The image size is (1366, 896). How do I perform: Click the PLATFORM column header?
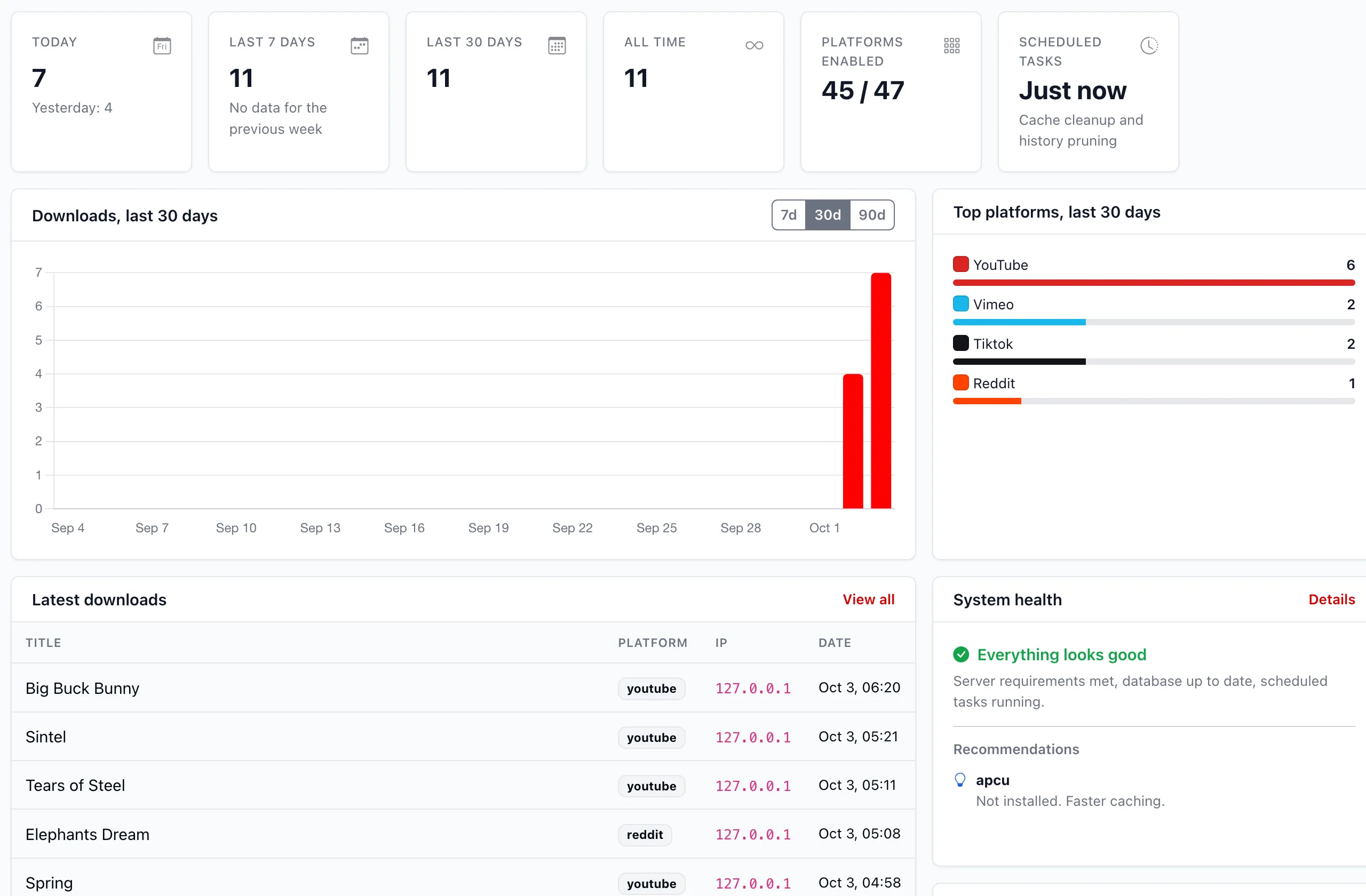pyautogui.click(x=653, y=643)
